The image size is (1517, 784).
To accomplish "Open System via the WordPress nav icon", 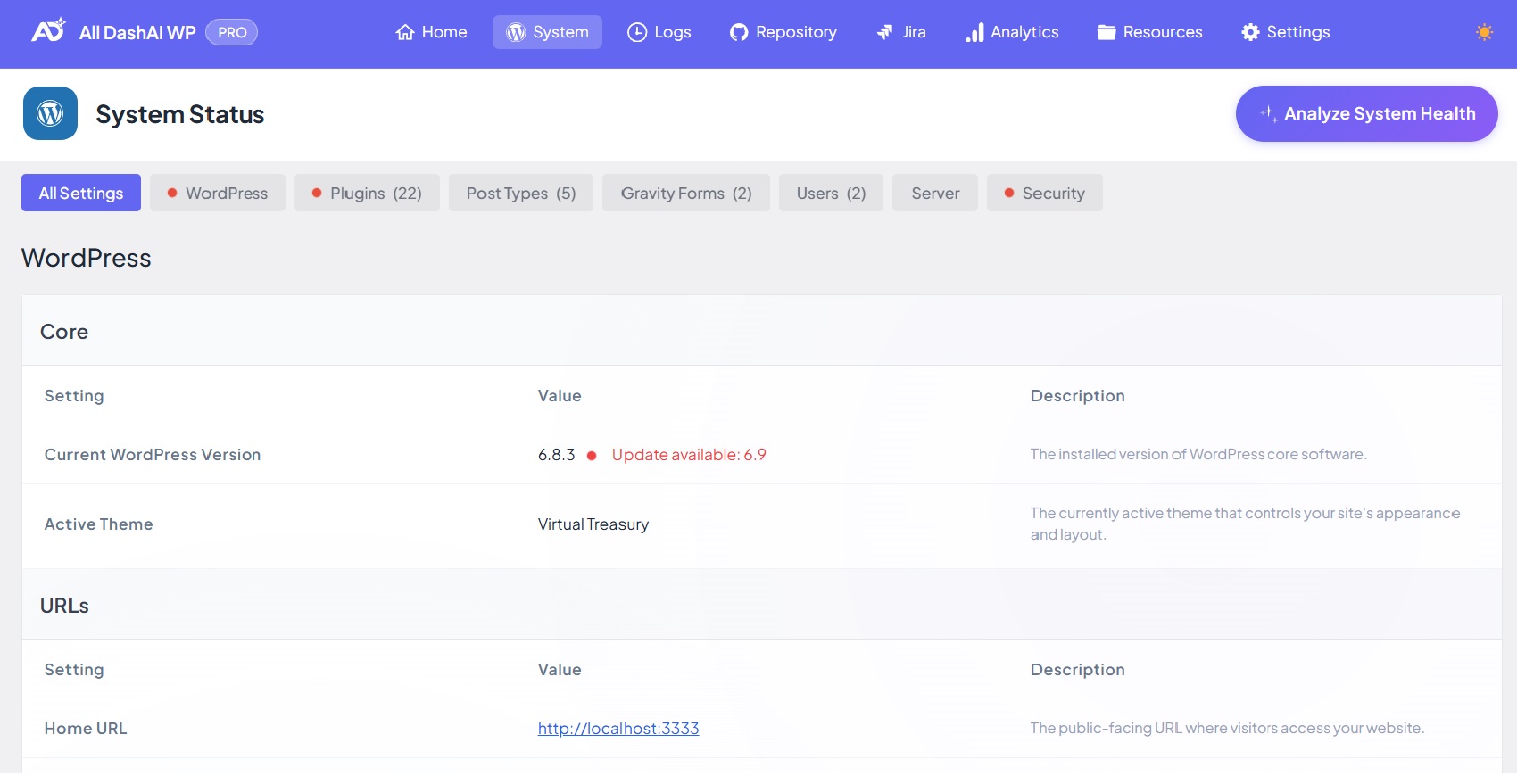I will coord(516,32).
